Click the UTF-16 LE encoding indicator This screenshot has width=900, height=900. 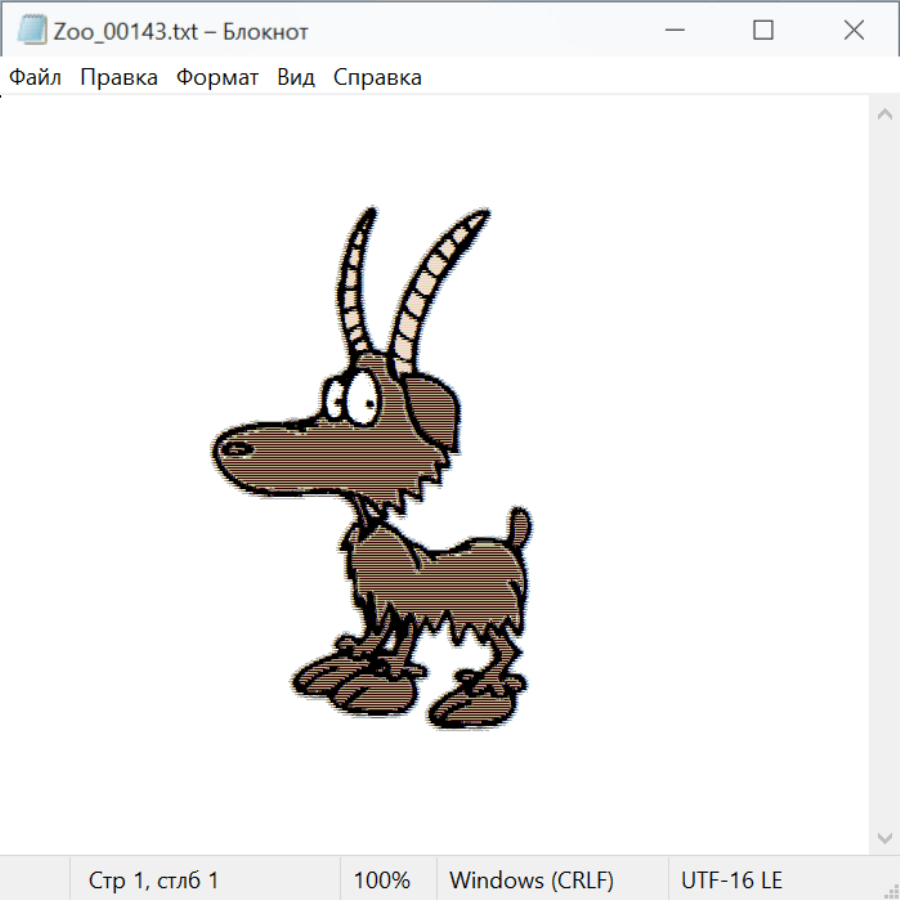(x=731, y=880)
